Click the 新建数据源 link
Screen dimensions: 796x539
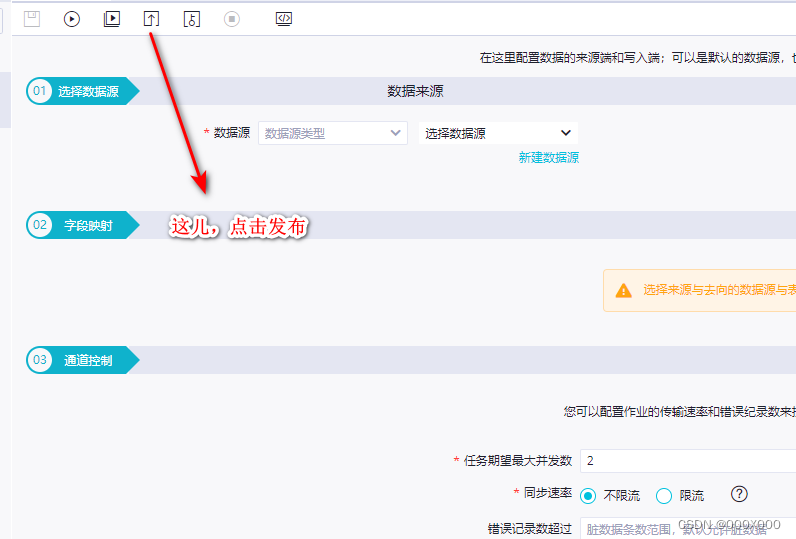tap(548, 157)
